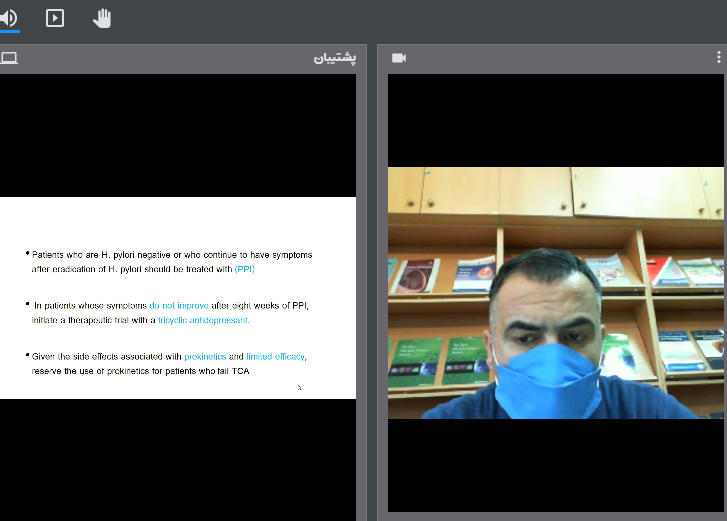The height and width of the screenshot is (521, 727).
Task: Click the laptop screen-share icon in pod header
Action: point(9,58)
